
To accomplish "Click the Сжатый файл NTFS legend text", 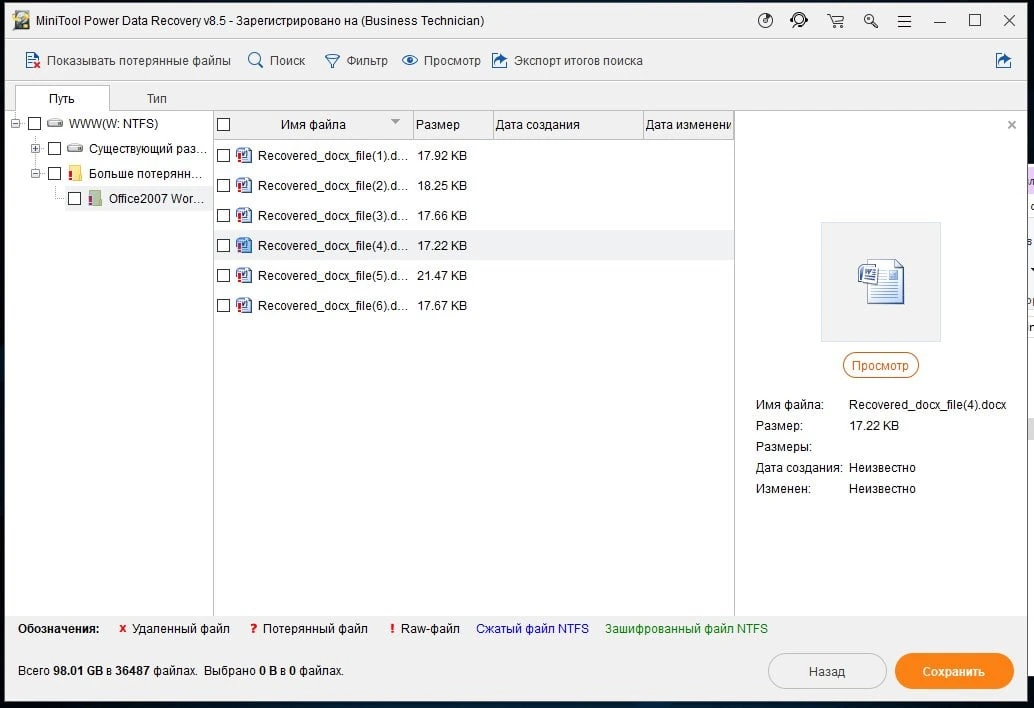I will [x=532, y=629].
